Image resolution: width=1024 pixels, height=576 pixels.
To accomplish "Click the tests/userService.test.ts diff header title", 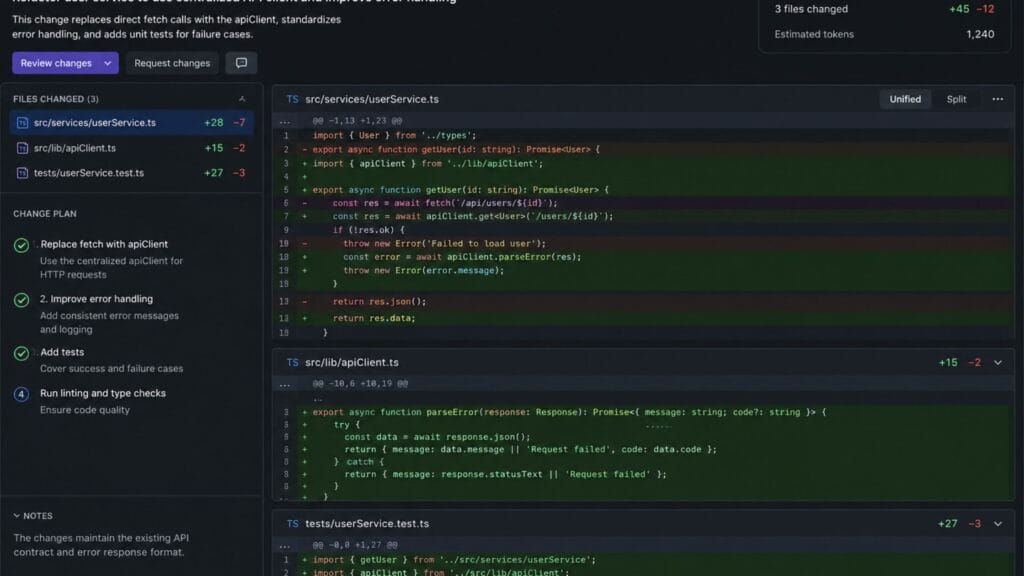I will 367,524.
